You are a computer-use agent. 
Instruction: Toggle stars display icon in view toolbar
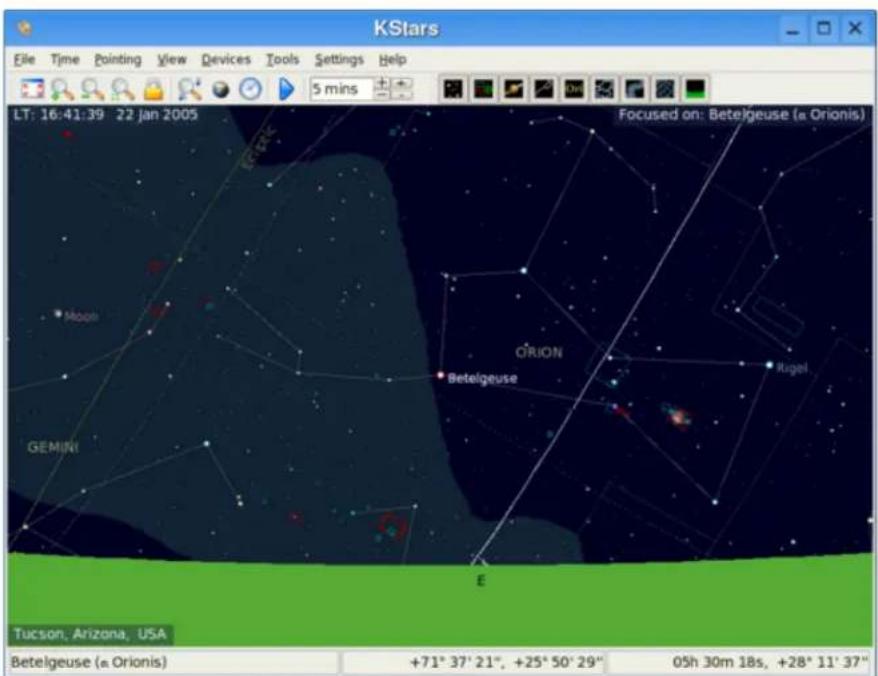453,88
